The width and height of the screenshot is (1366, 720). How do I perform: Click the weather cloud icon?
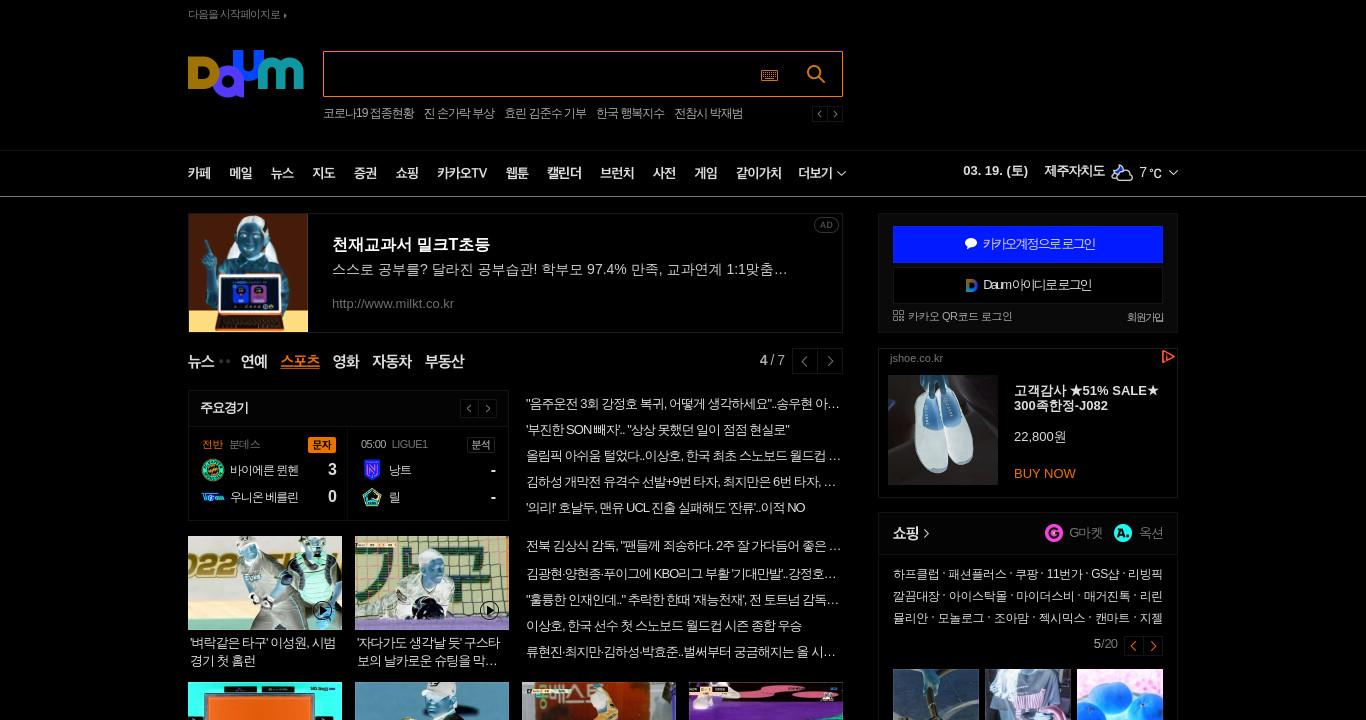tap(1122, 172)
